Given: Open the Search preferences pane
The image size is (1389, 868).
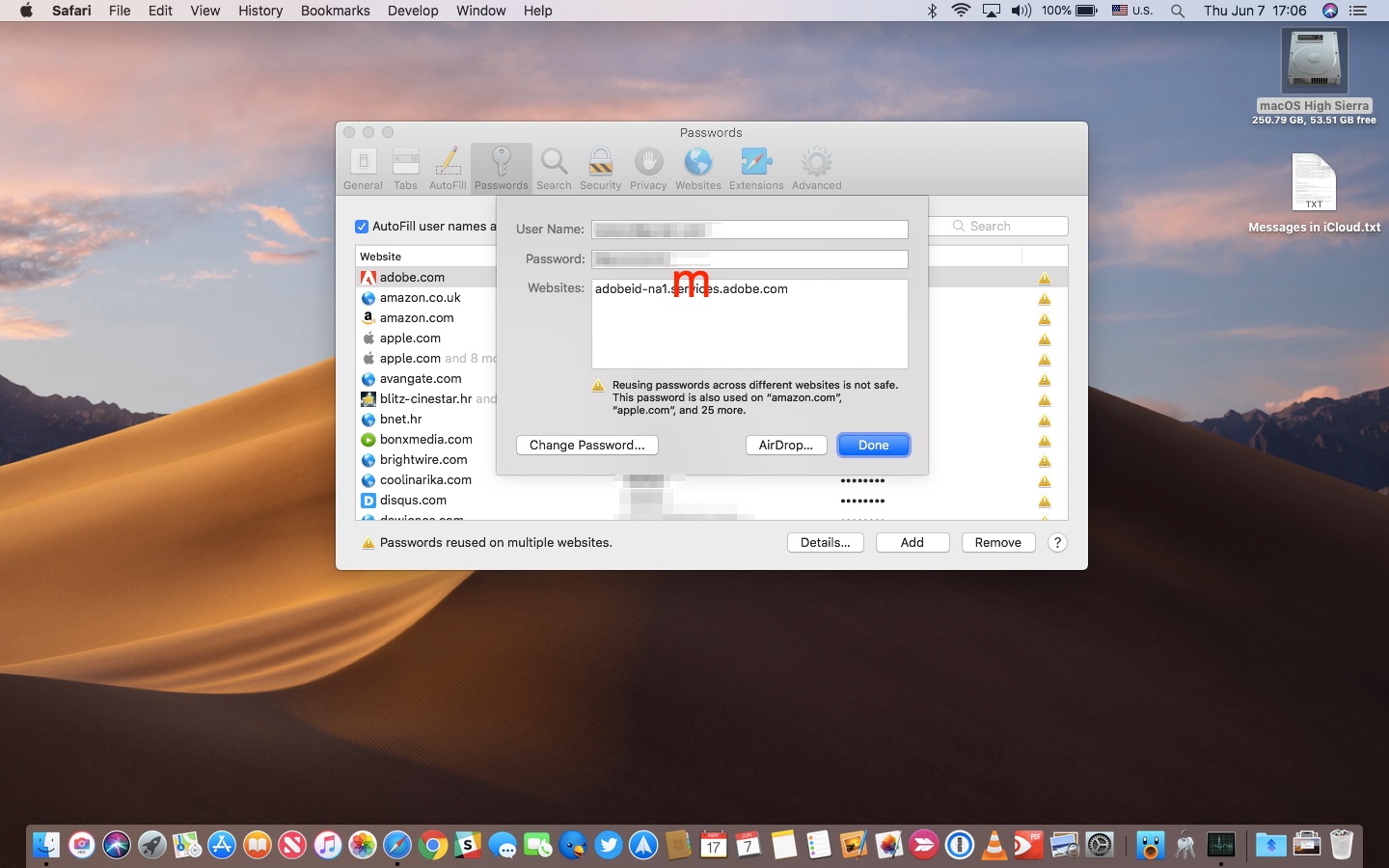Looking at the screenshot, I should point(554,166).
